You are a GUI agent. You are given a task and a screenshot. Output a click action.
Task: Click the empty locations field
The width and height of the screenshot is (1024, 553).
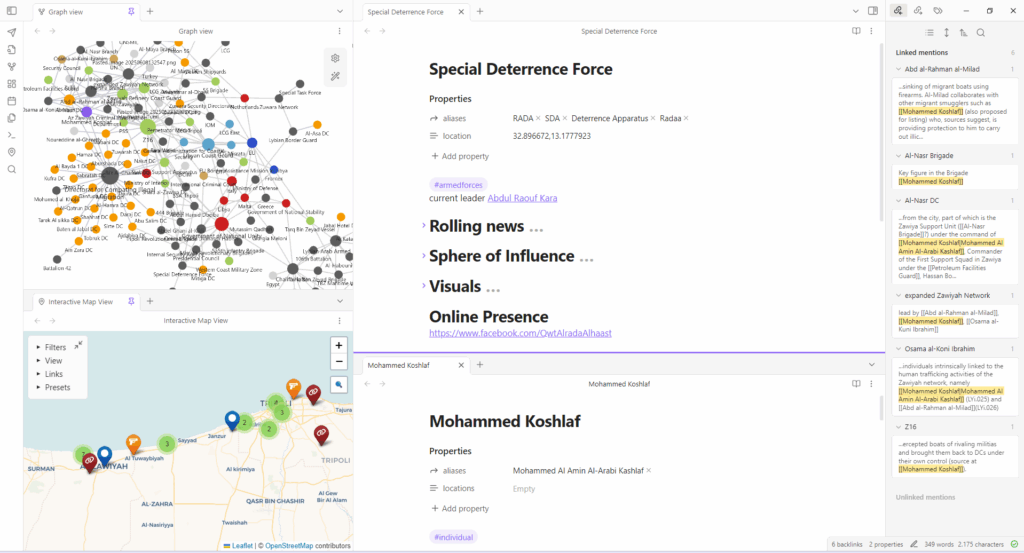pyautogui.click(x=524, y=489)
